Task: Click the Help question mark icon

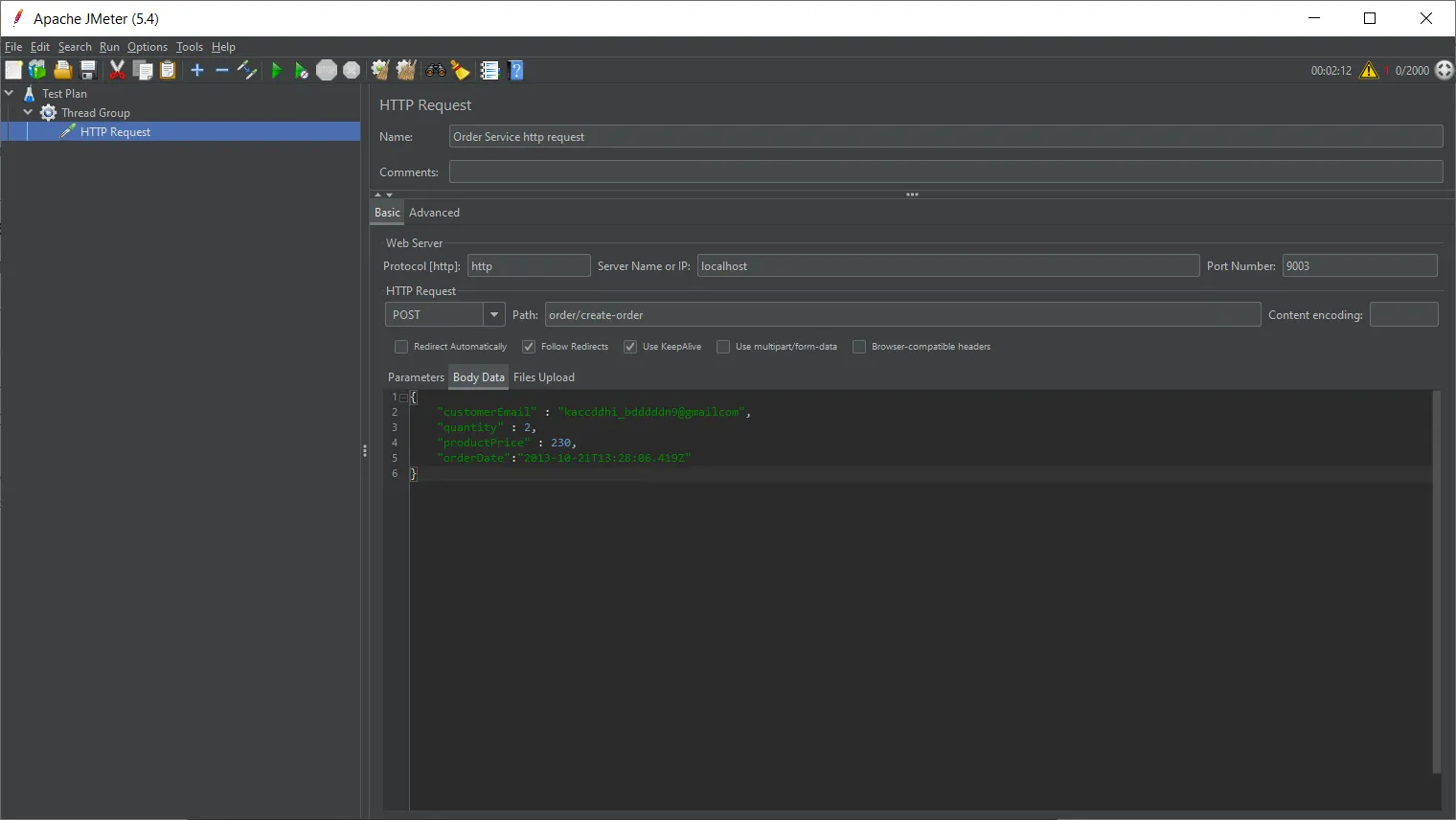Action: (516, 70)
